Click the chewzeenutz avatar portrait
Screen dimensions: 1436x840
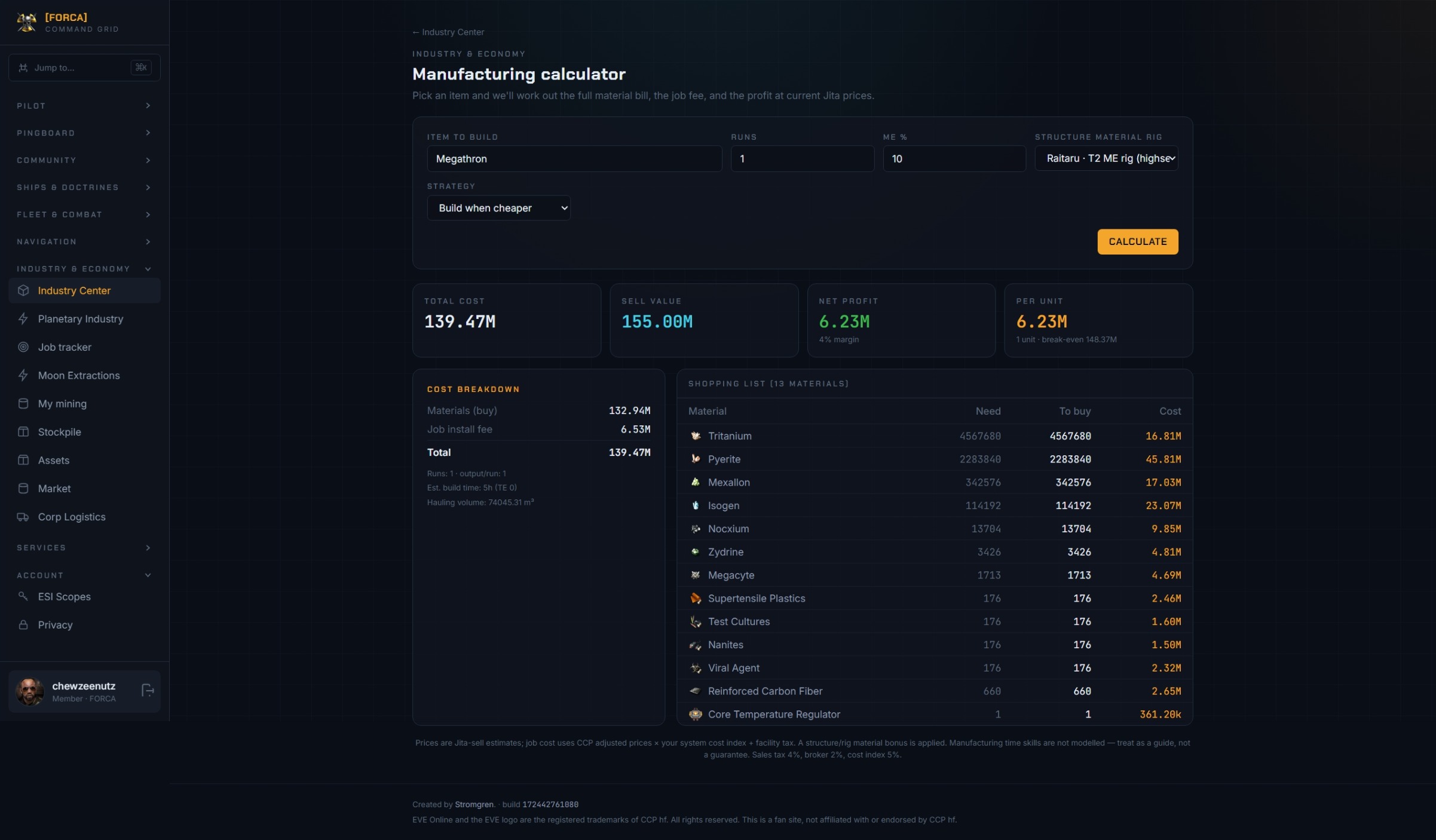pos(30,691)
